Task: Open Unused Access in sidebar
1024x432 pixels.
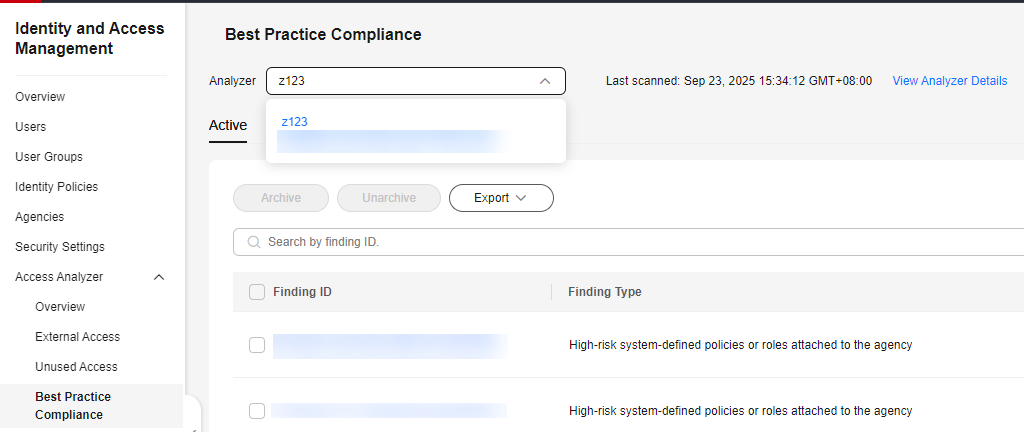Action: point(76,367)
